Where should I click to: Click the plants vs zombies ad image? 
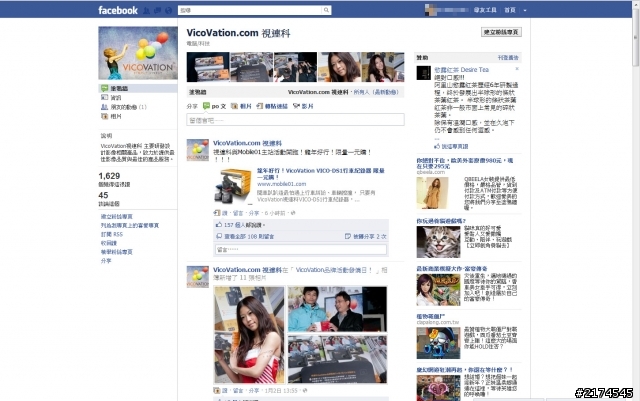(x=438, y=343)
